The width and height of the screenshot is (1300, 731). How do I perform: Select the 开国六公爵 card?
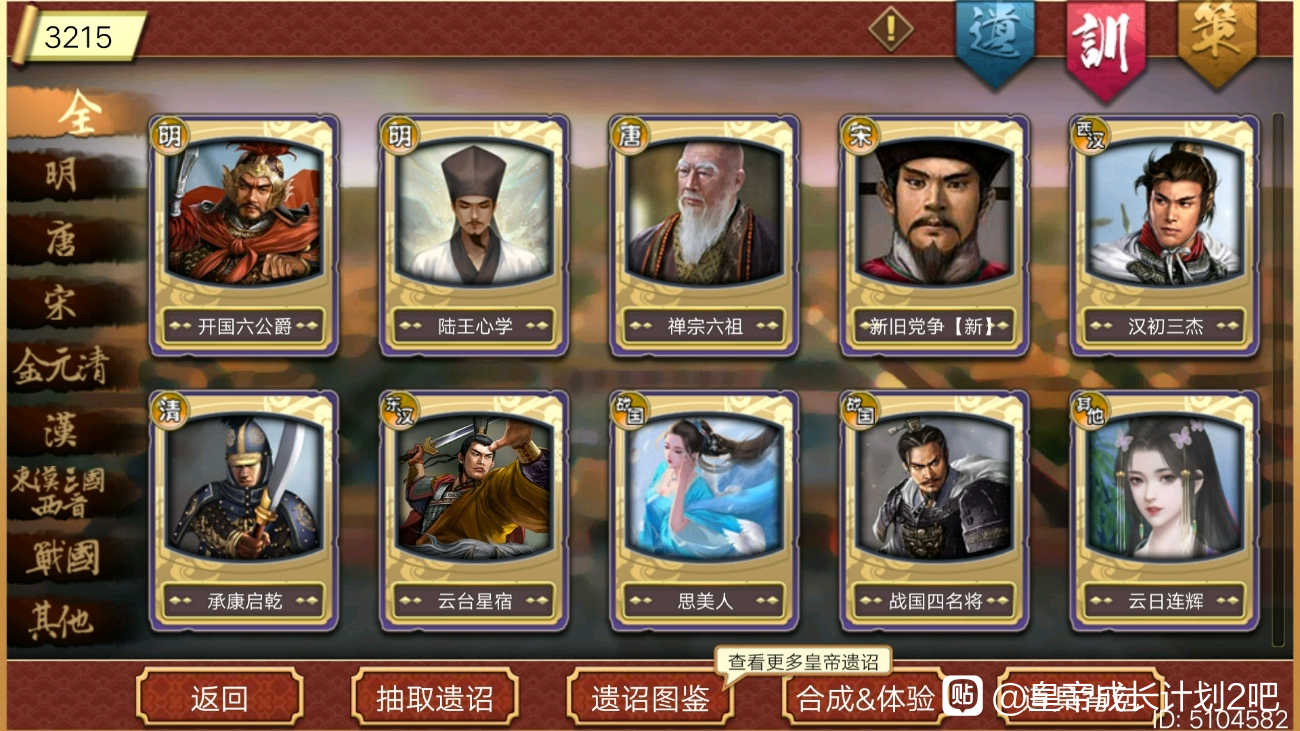244,235
